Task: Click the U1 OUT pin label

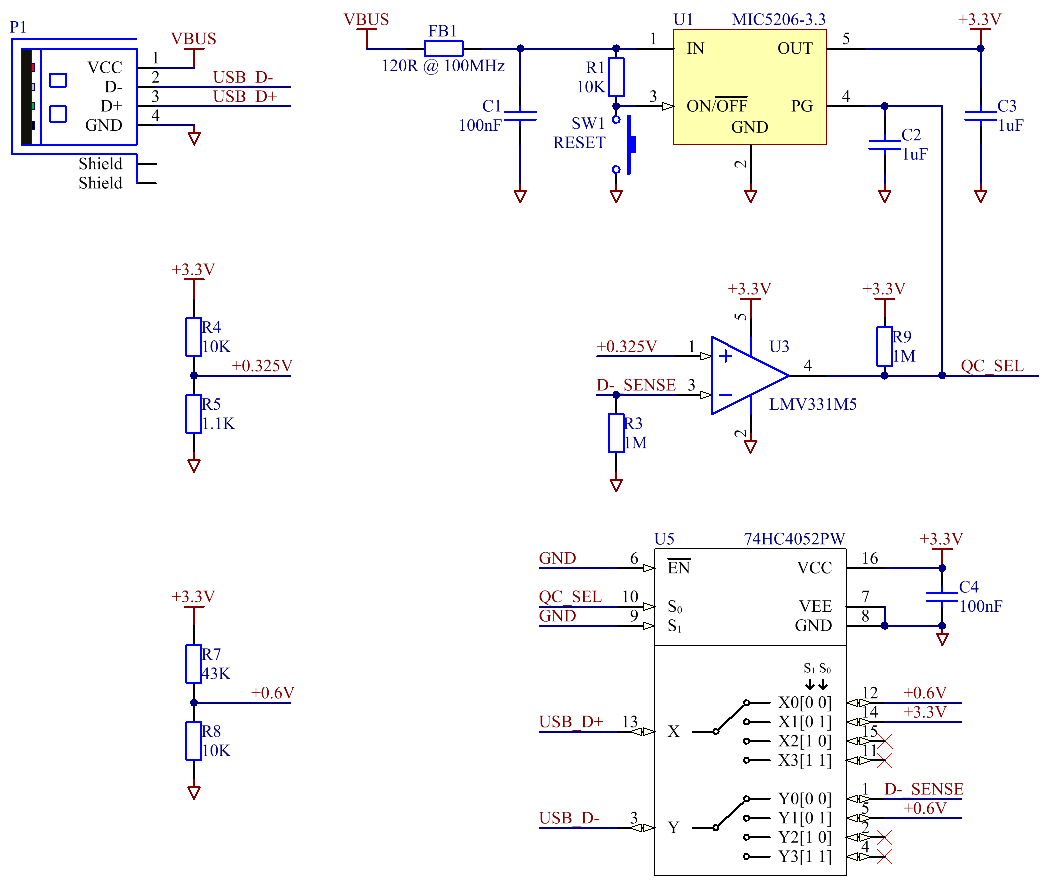Action: click(796, 48)
